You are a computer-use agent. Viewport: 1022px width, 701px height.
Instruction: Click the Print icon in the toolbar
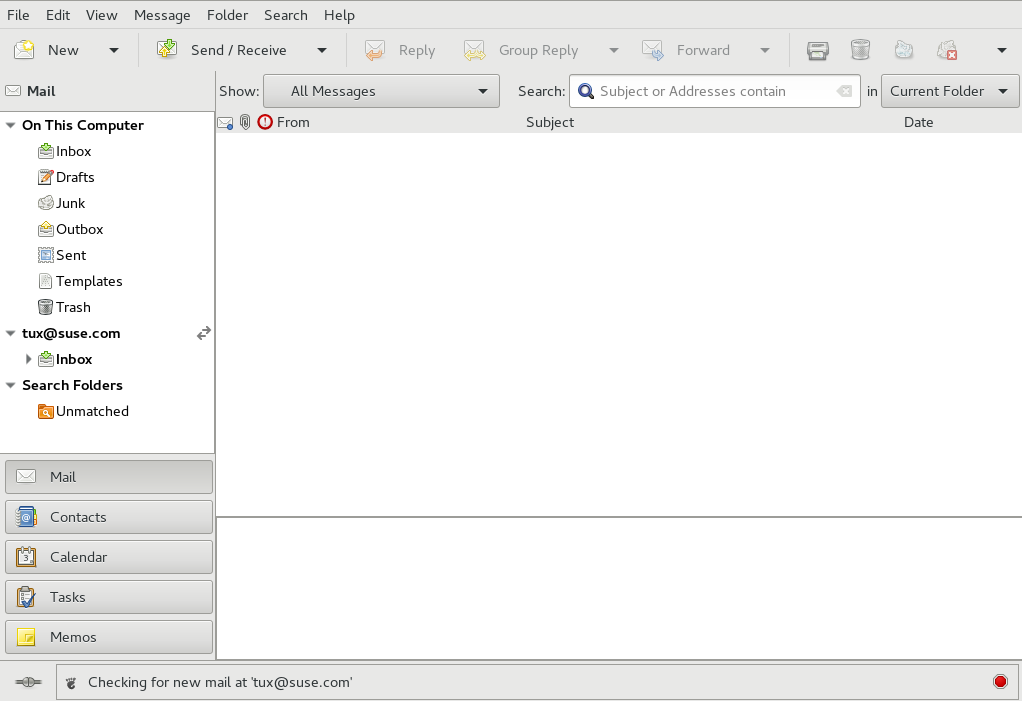pyautogui.click(x=818, y=50)
